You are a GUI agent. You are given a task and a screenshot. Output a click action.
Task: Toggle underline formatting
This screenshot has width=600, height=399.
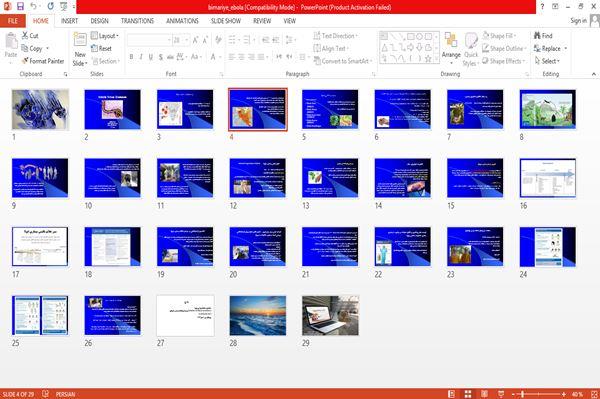[x=150, y=57]
